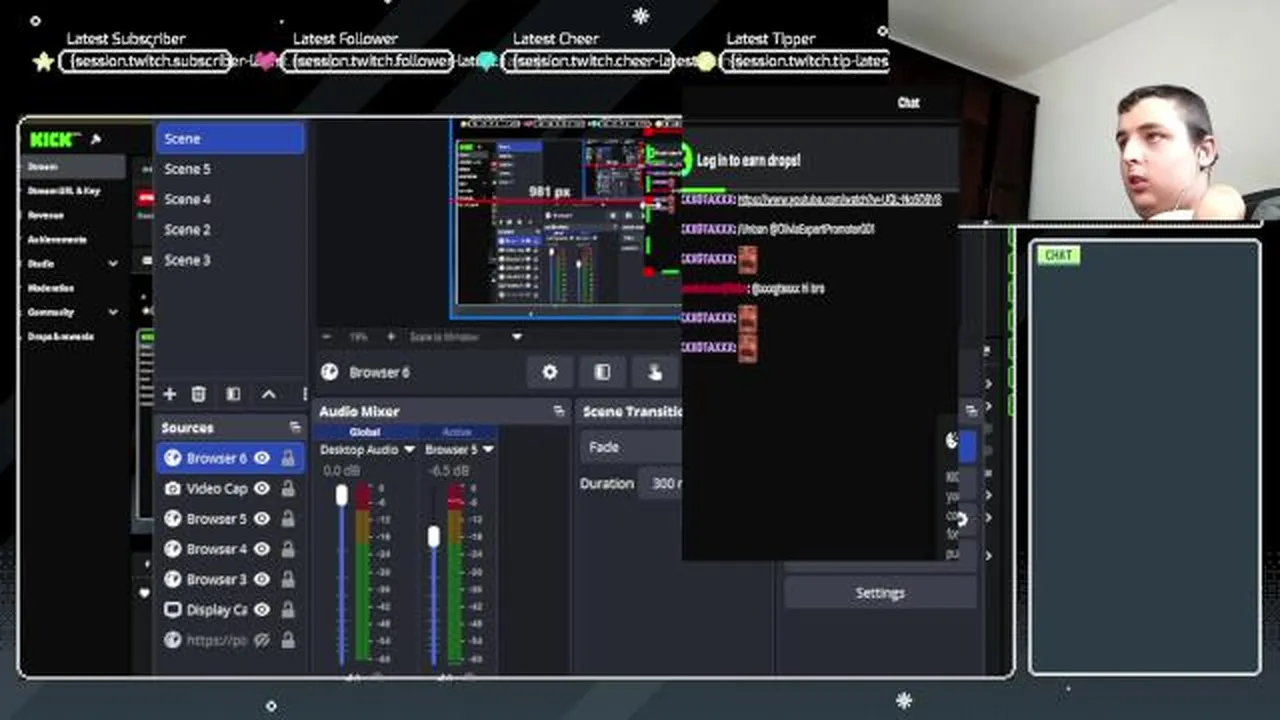Click the globe icon next to Browser 6 toolbar label
This screenshot has height=720, width=1280.
[329, 372]
